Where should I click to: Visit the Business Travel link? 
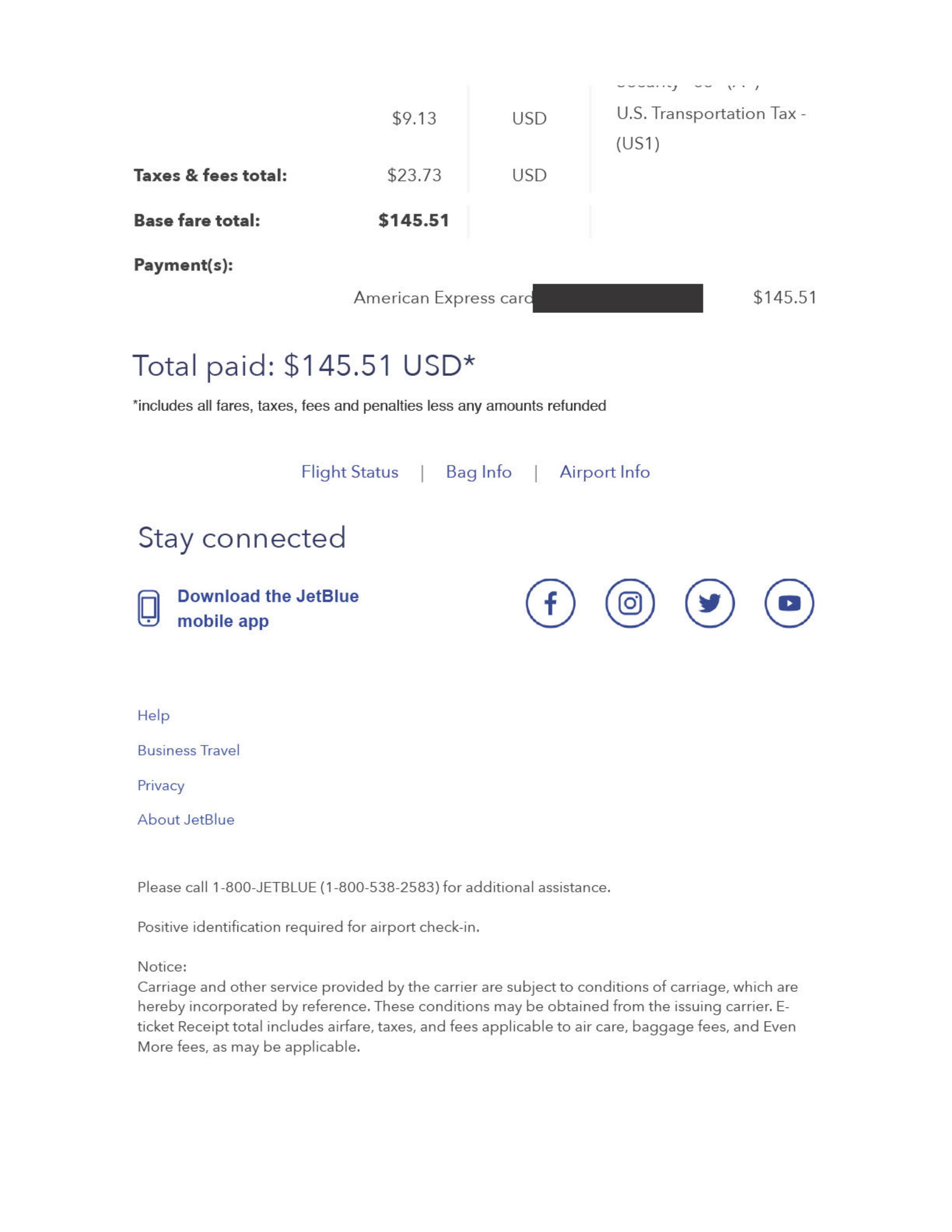[x=188, y=750]
